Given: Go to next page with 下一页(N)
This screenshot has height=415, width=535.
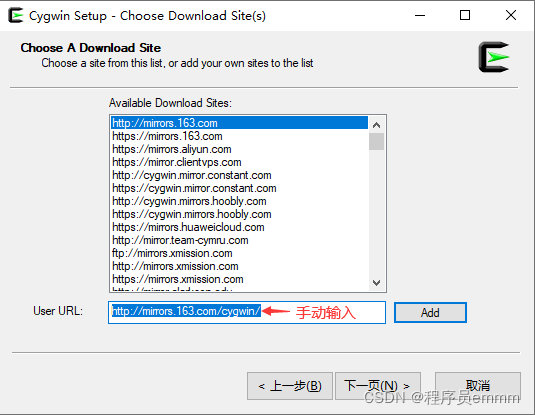Looking at the screenshot, I should point(378,386).
